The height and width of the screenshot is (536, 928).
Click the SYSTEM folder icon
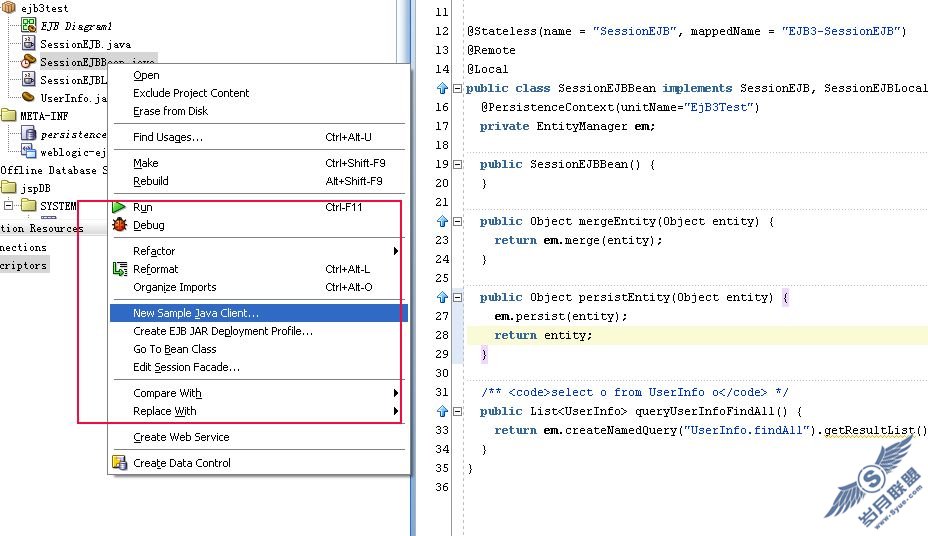tap(28, 205)
